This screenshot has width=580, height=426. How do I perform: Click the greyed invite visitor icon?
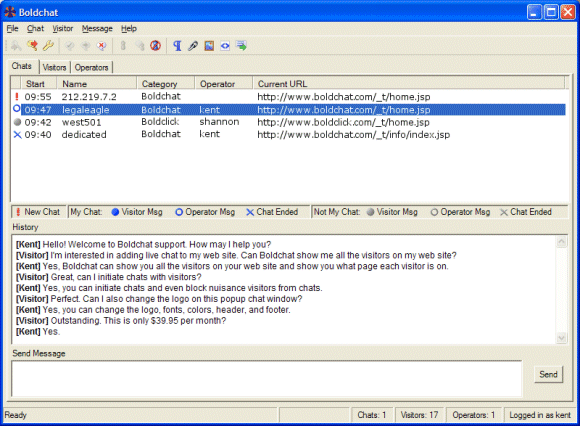click(x=139, y=46)
